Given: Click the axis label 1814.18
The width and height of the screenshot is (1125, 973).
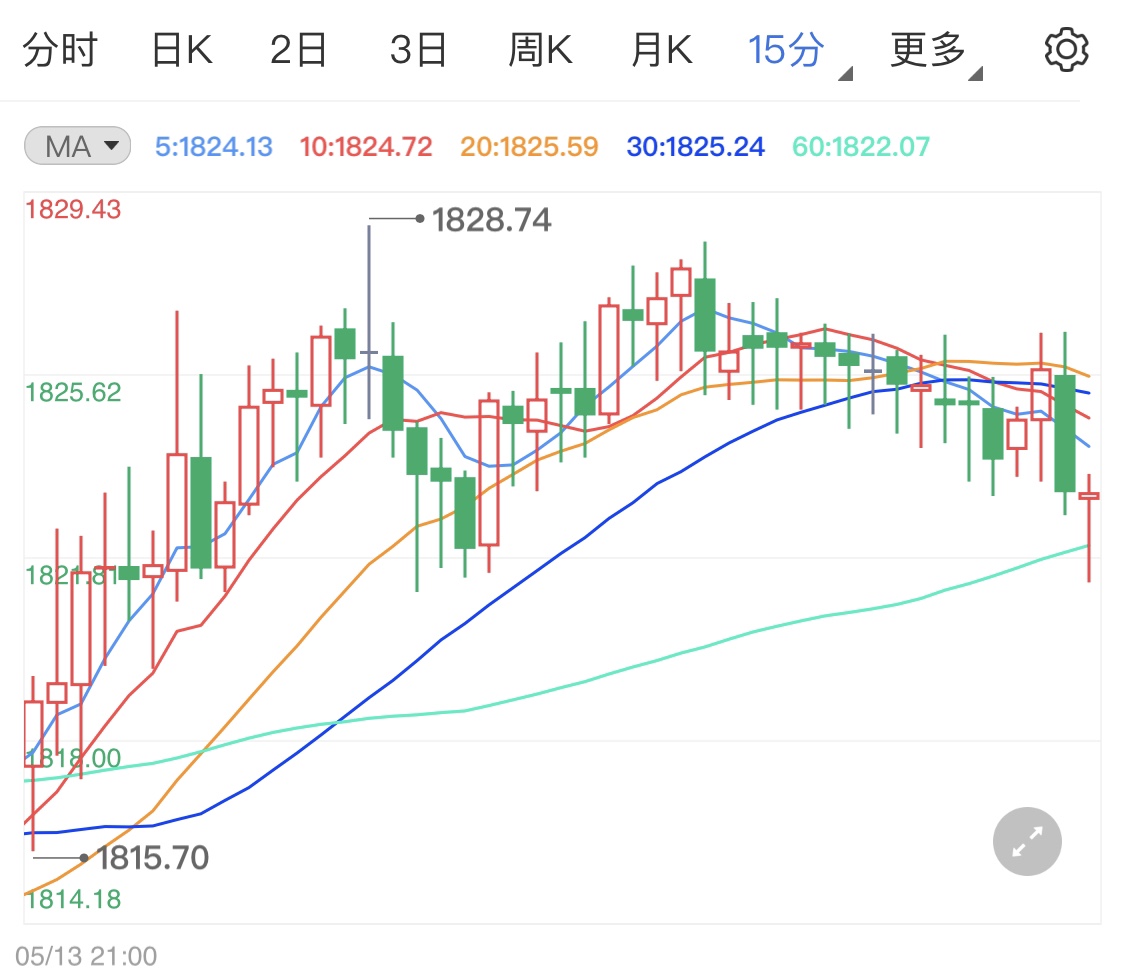Looking at the screenshot, I should 73,899.
